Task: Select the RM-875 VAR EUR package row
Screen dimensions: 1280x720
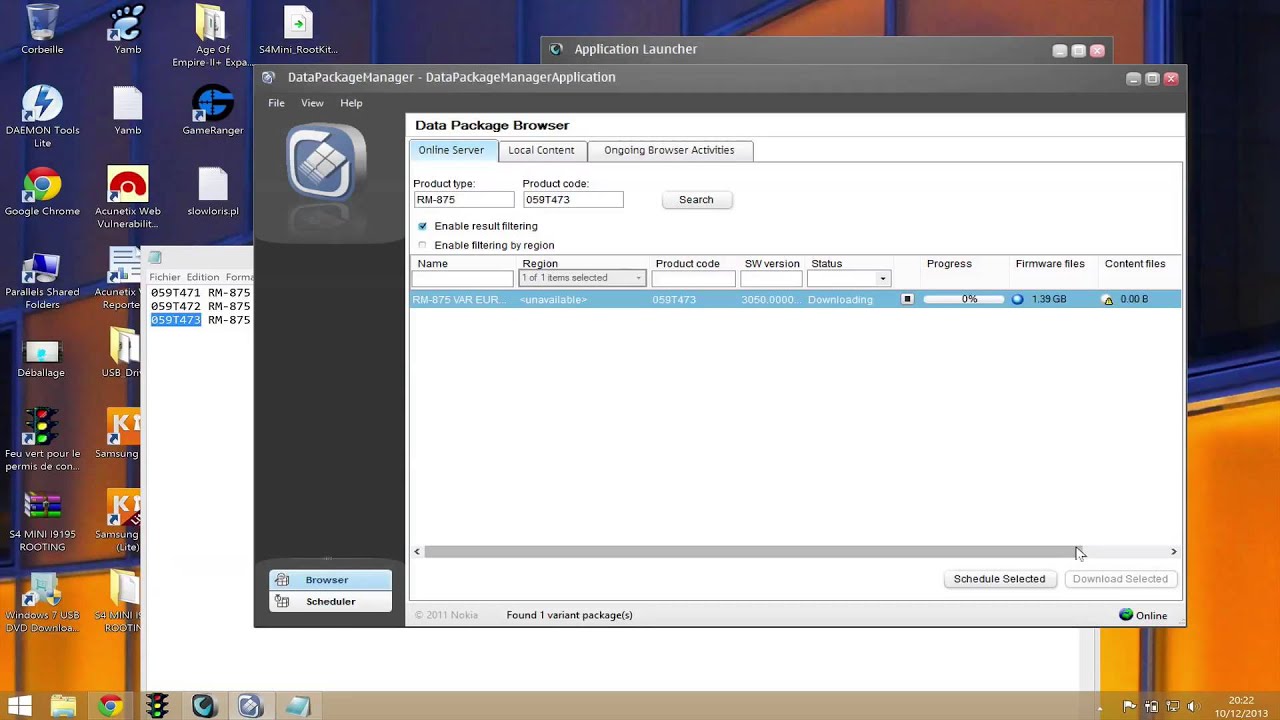Action: pos(795,299)
